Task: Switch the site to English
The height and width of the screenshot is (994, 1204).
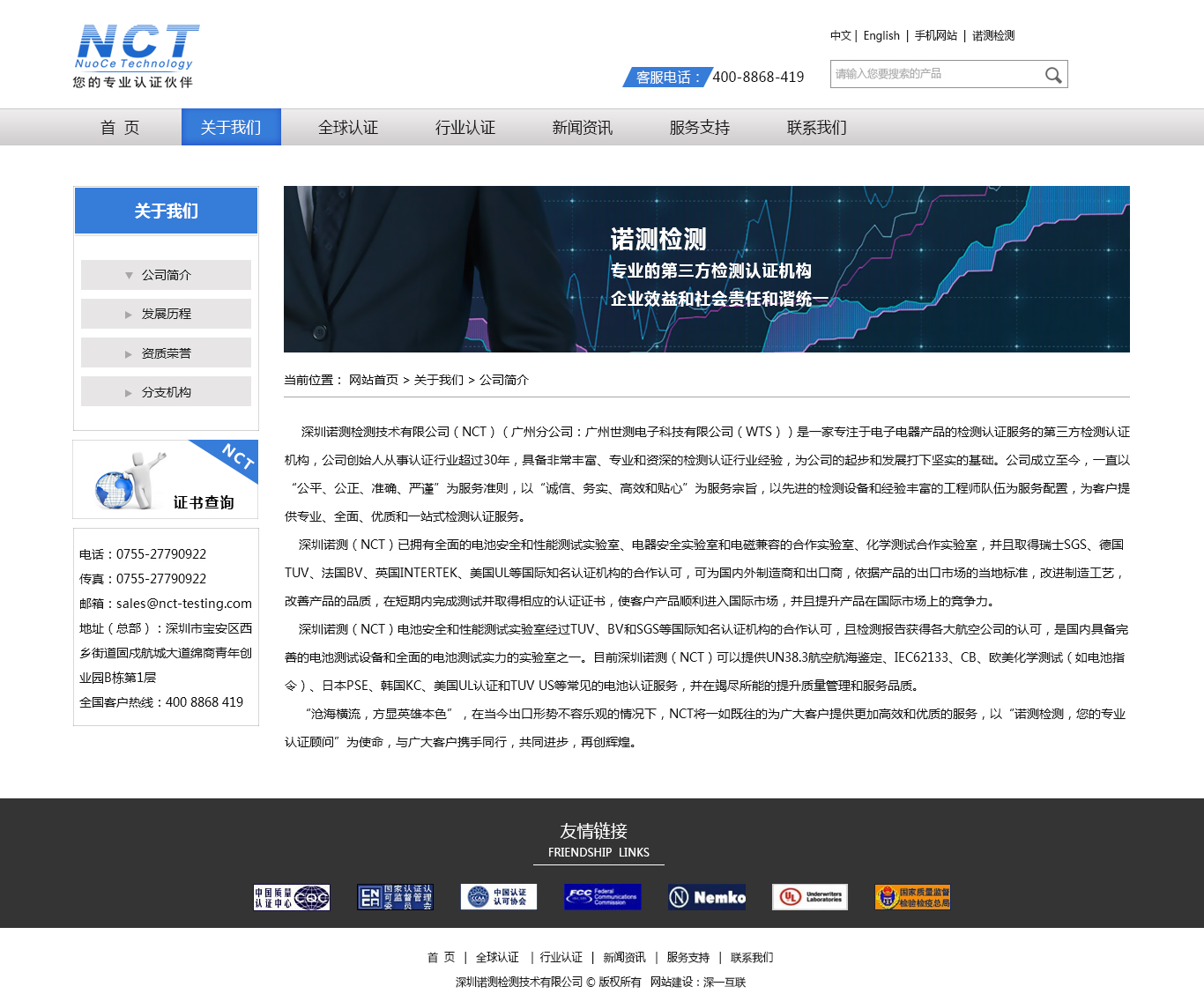Action: click(x=881, y=35)
